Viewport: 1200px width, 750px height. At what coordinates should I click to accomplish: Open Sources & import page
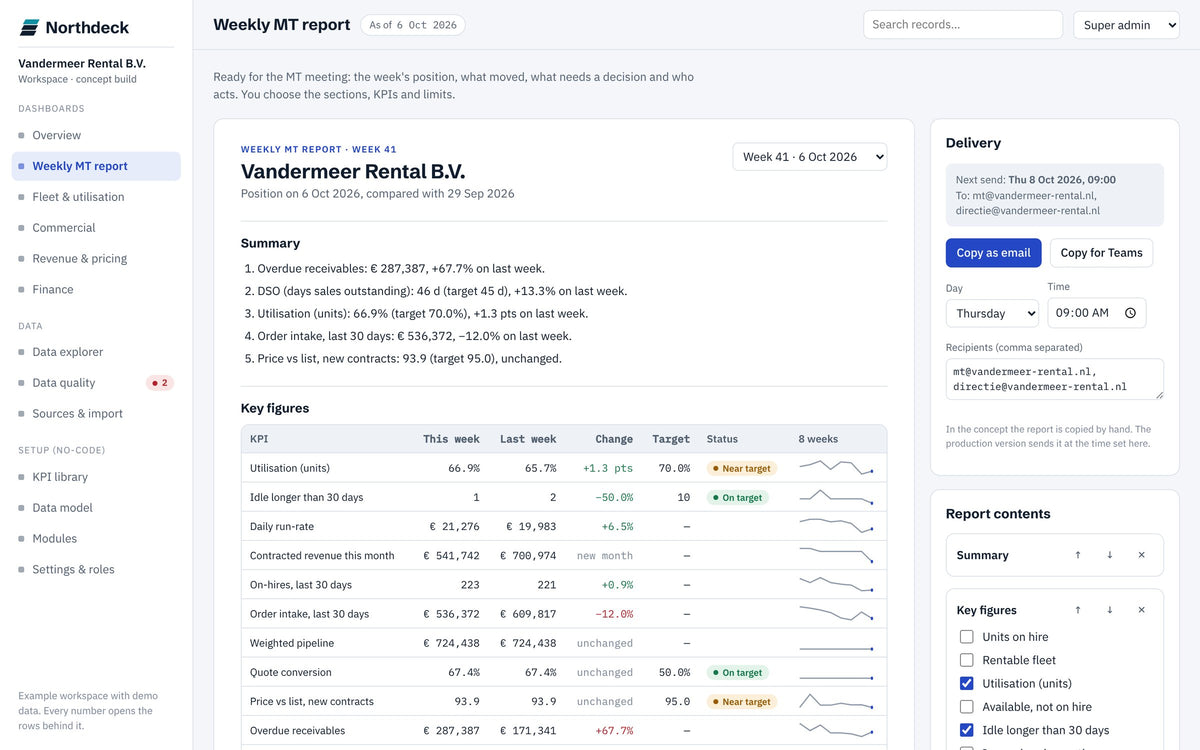point(96,414)
